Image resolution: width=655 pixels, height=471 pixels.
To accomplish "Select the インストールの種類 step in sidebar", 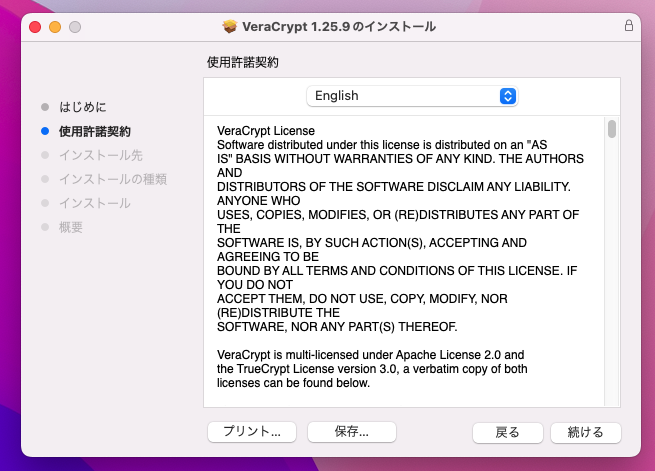I will click(112, 179).
